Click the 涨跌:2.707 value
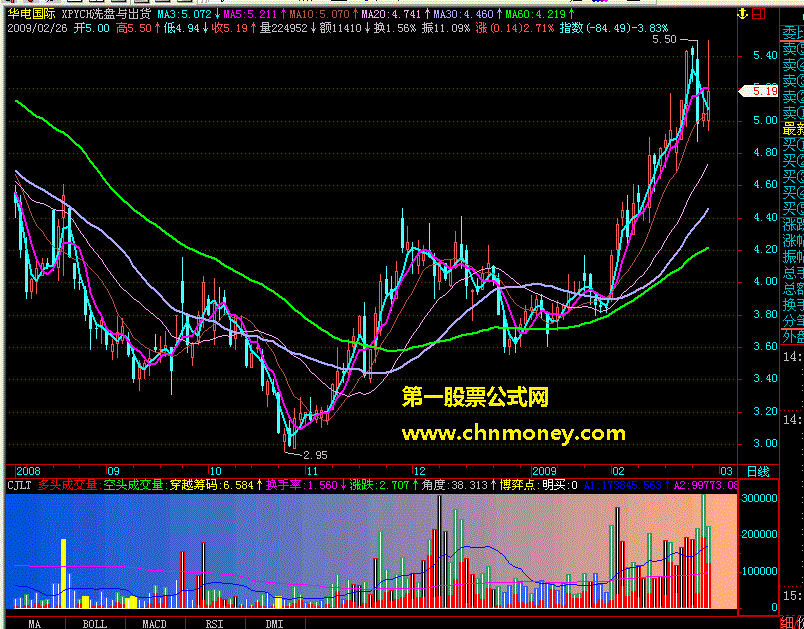The width and height of the screenshot is (804, 629). [379, 485]
